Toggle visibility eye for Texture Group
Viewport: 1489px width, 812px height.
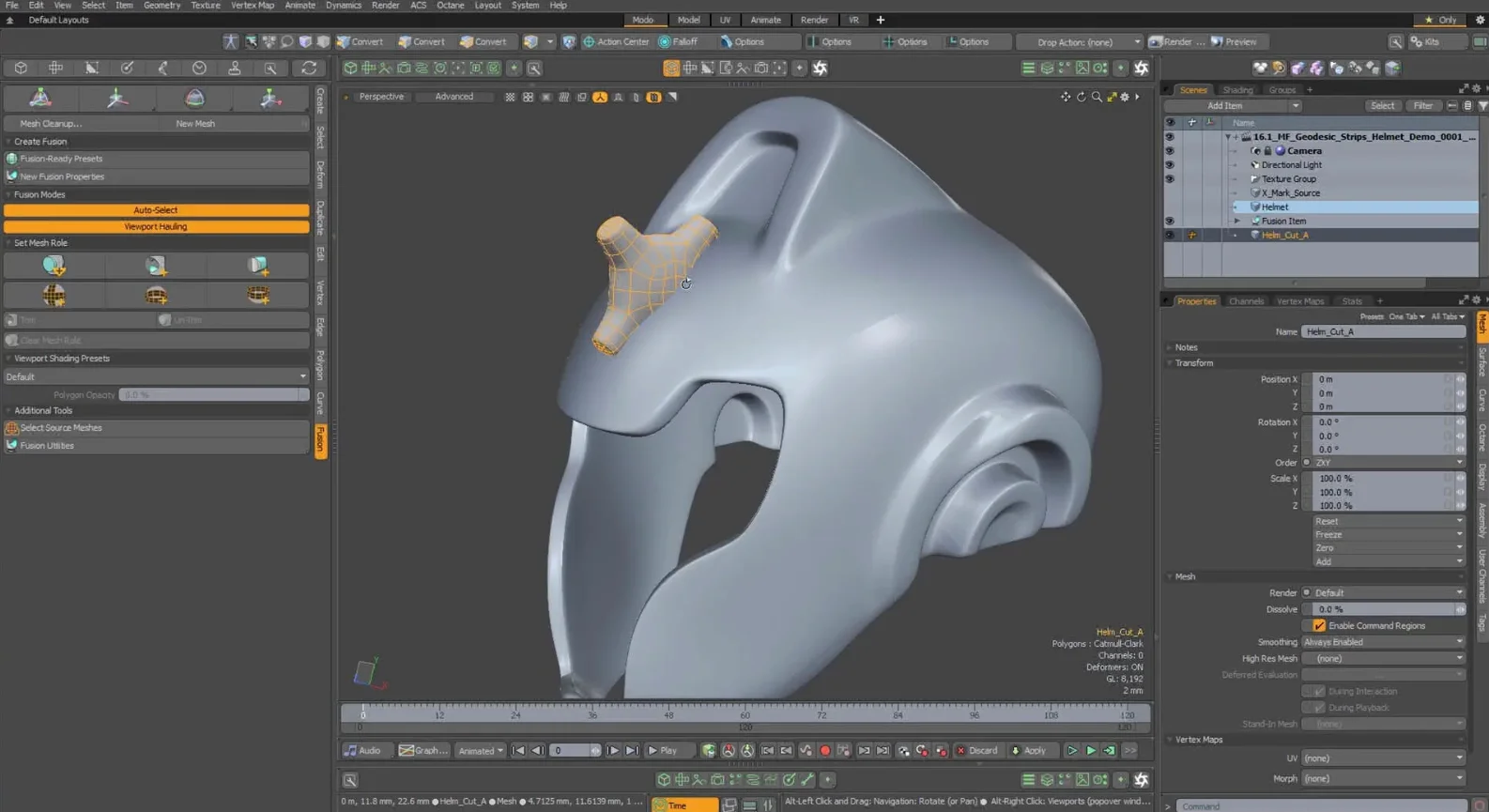pos(1170,178)
